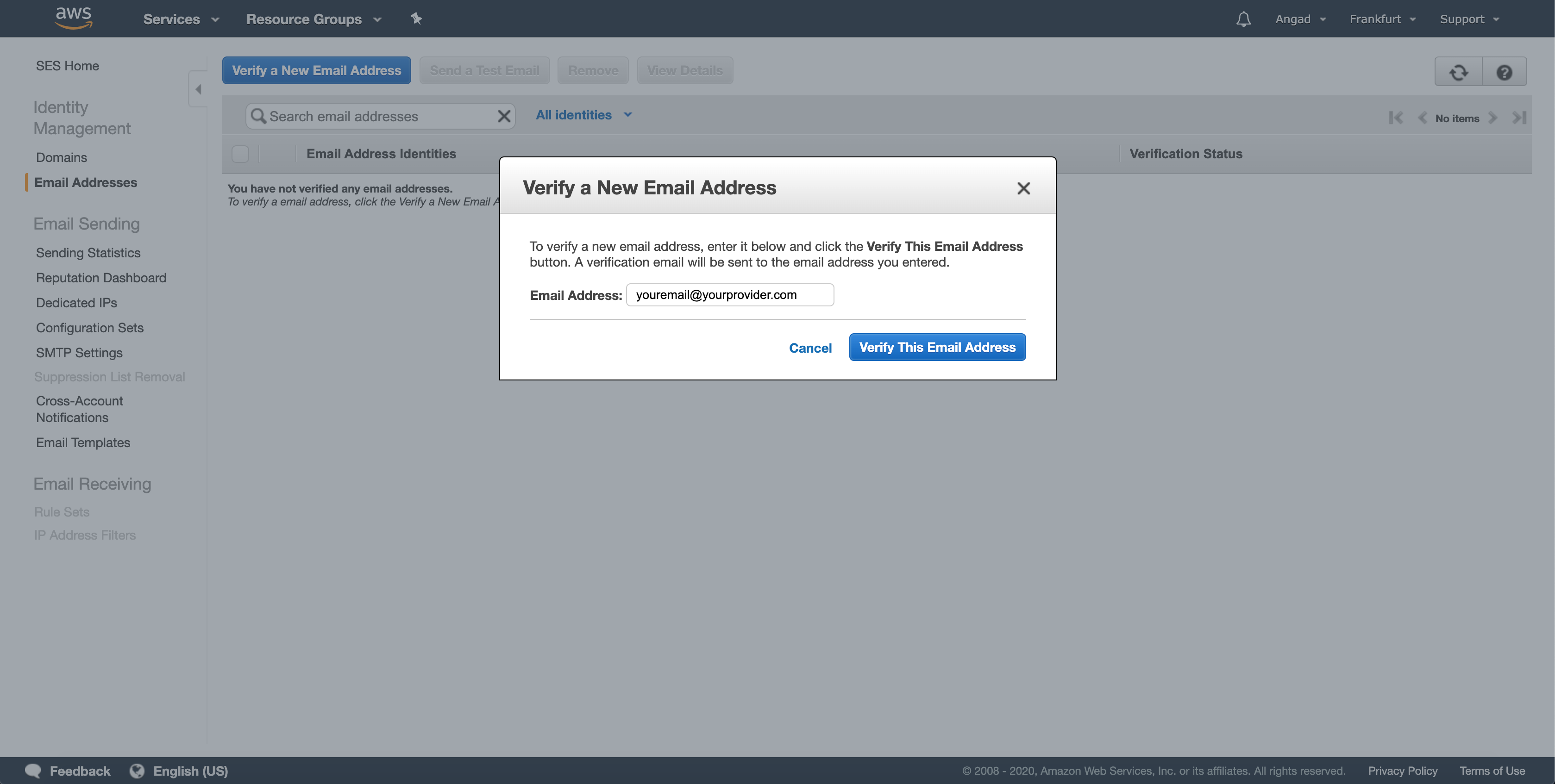Expand the All identities filter

[x=583, y=115]
